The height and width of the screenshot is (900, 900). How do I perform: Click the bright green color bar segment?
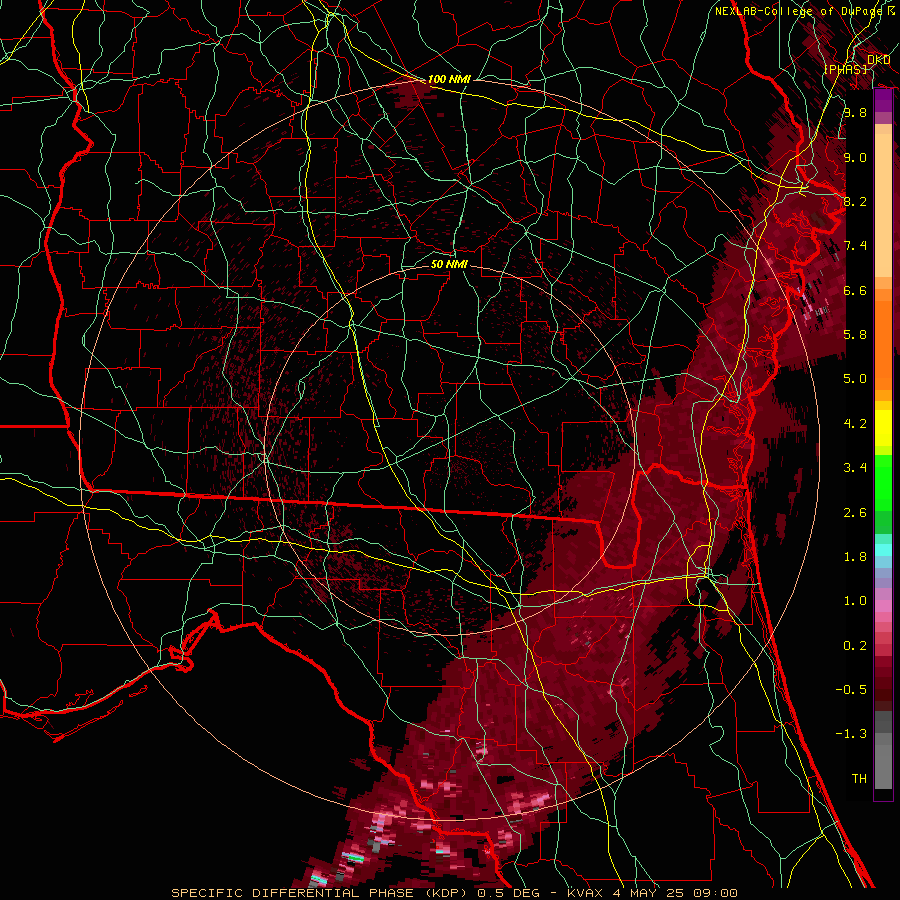coord(883,483)
